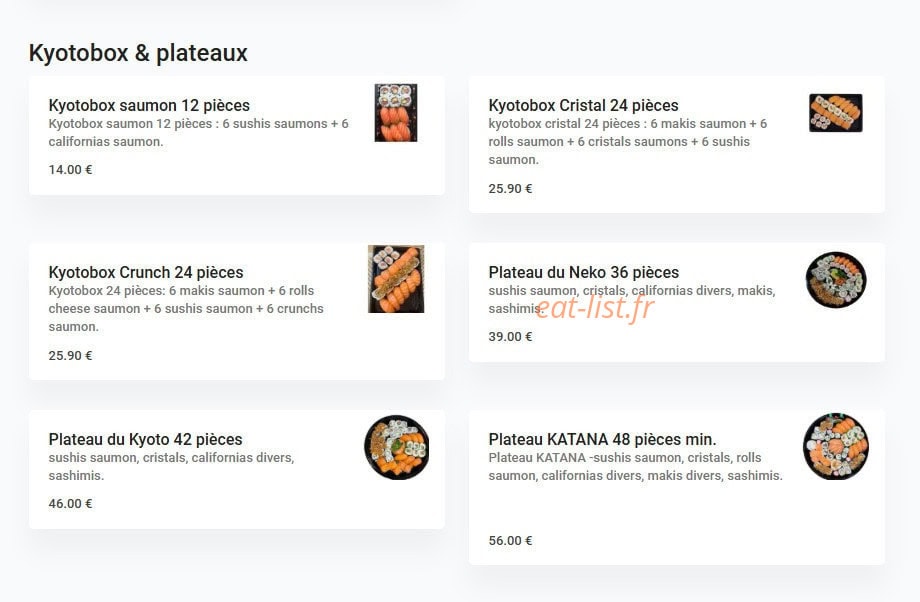View the Kyotobox Crunch 24 pièces image
This screenshot has height=602, width=920.
396,279
